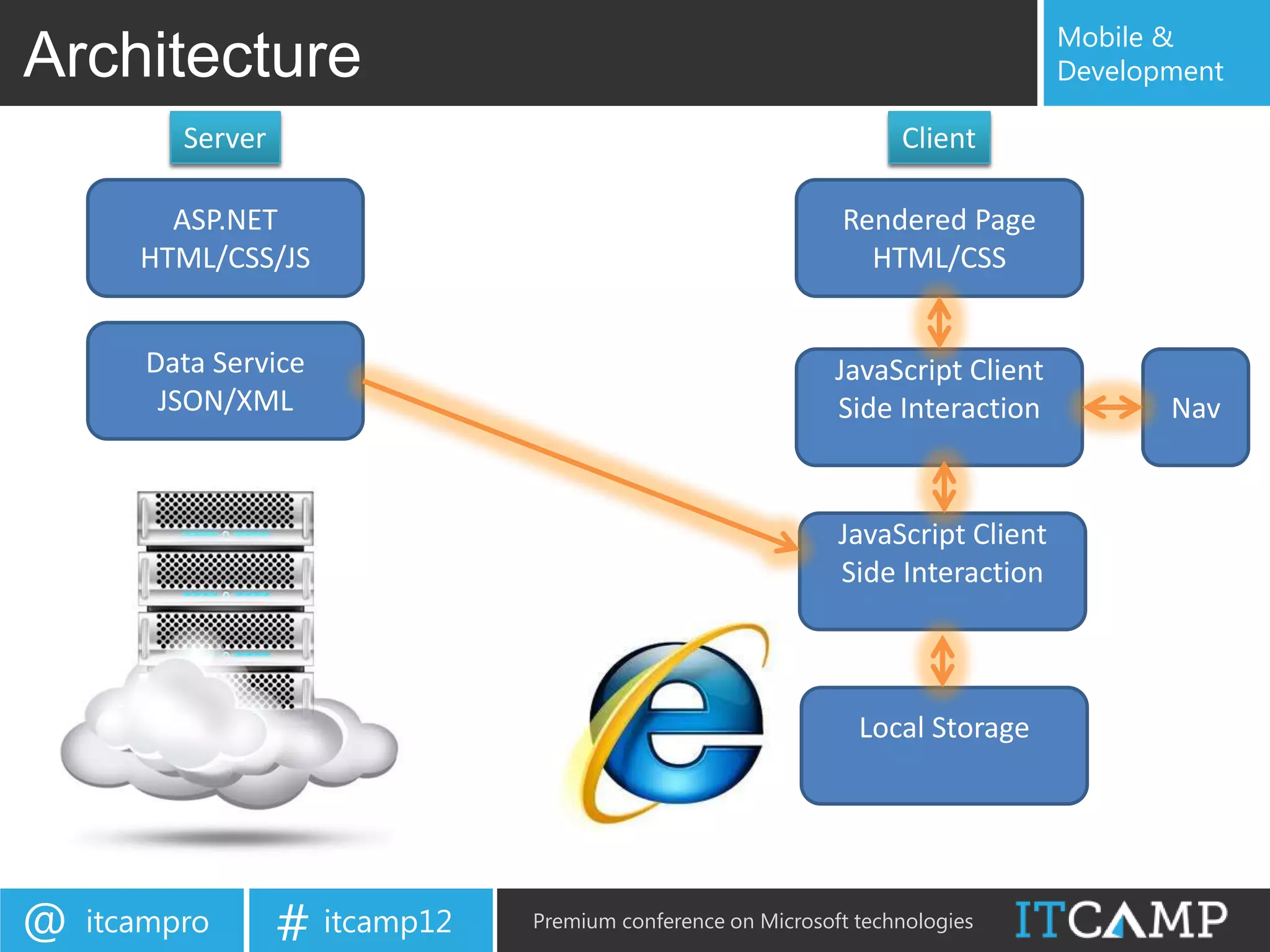
Task: Click the Nav box
Action: 1195,407
